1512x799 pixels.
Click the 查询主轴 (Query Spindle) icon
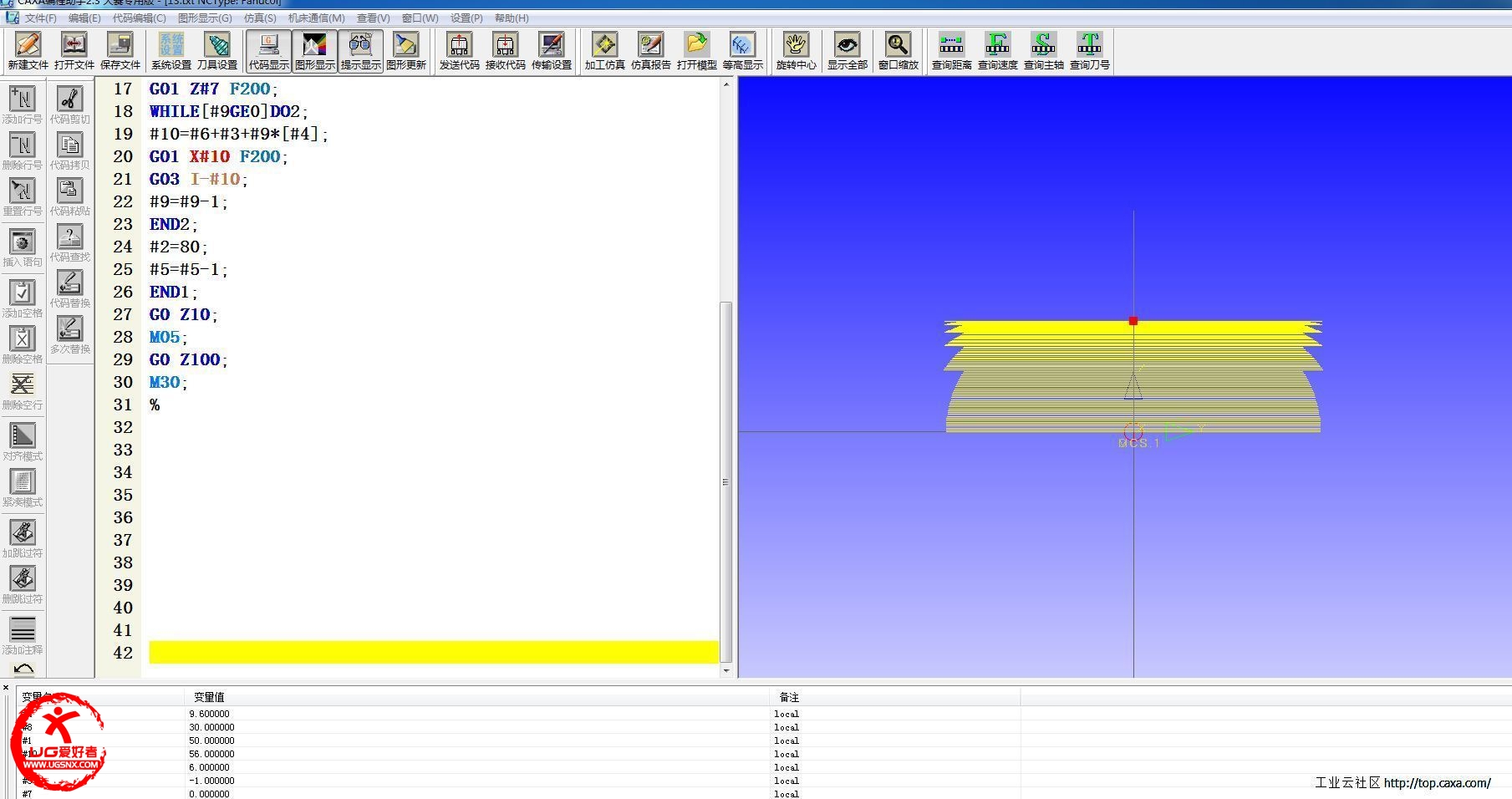(x=1043, y=51)
